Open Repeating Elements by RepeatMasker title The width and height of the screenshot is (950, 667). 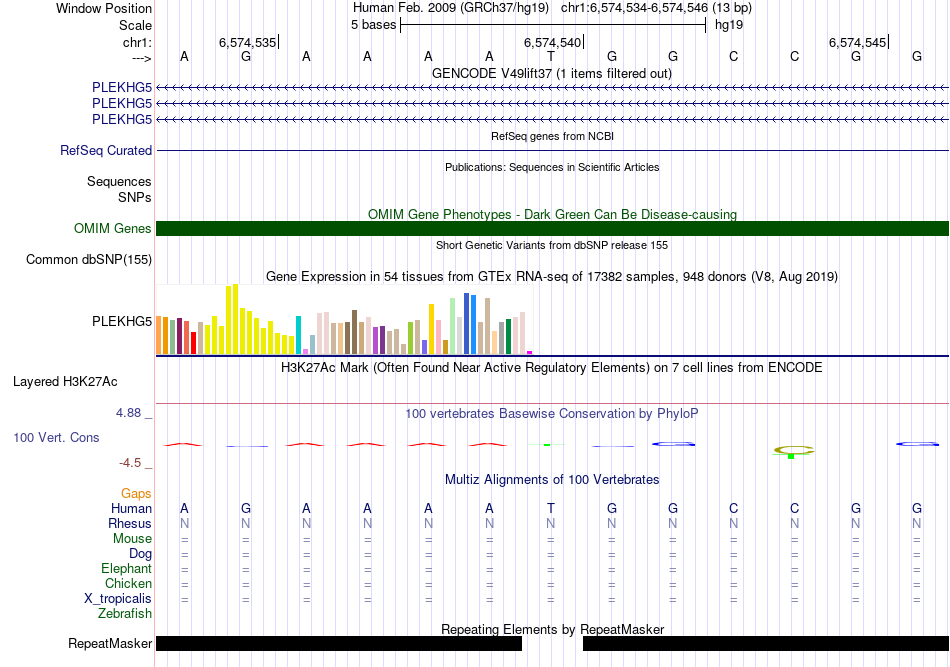pos(552,629)
